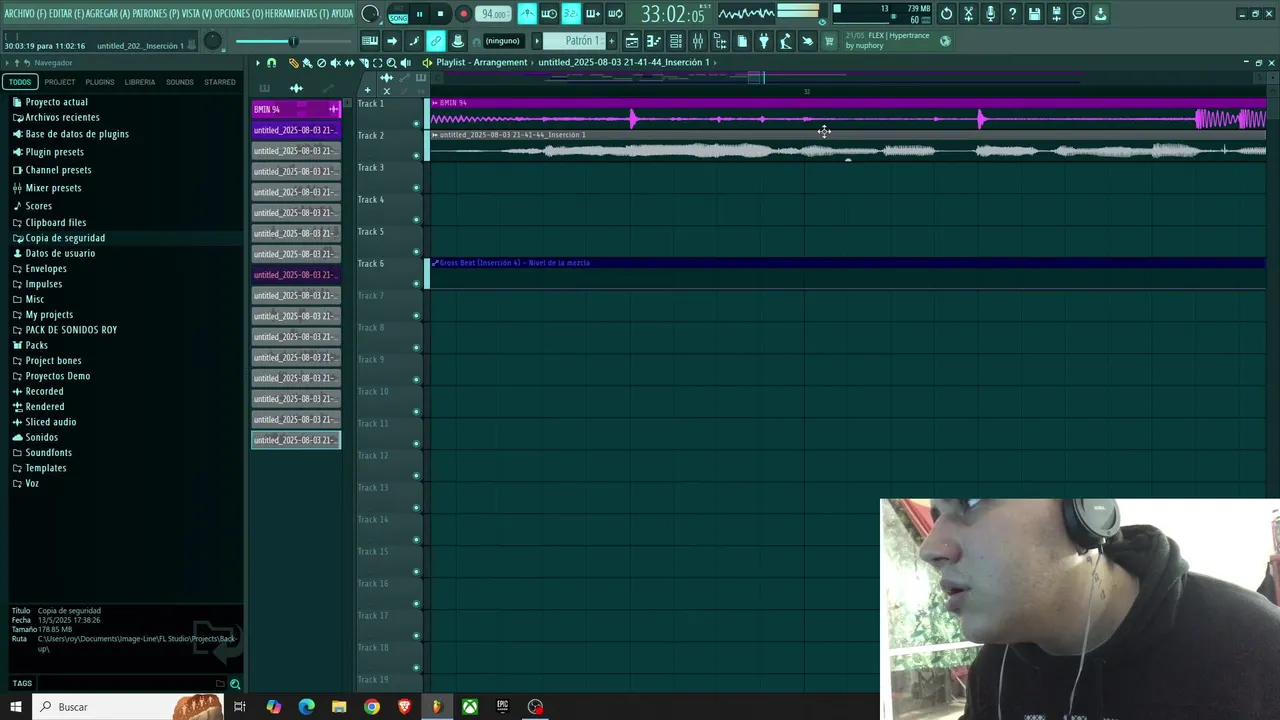
Task: Toggle the metronome button
Action: [x=527, y=14]
